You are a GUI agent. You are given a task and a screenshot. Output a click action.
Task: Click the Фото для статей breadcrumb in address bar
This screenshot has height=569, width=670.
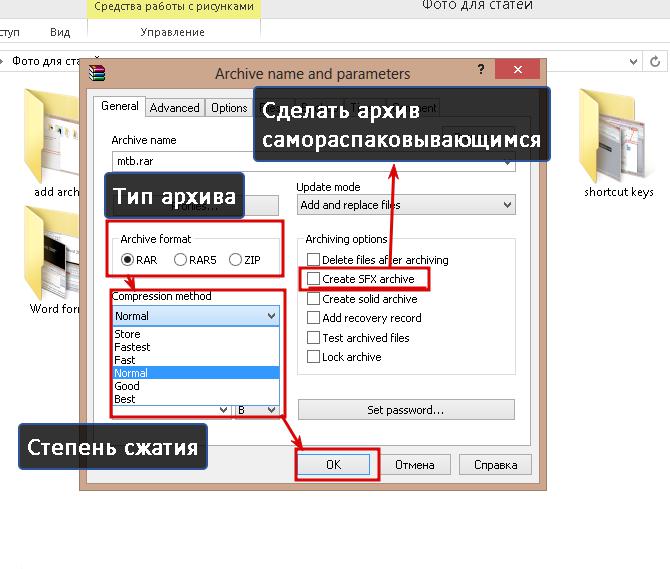click(x=46, y=61)
